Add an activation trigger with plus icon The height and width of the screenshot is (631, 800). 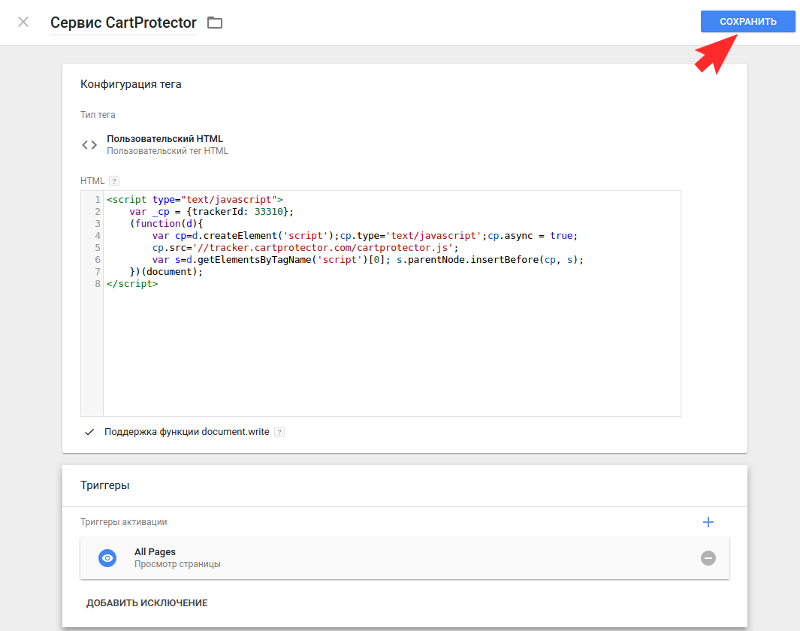[x=708, y=522]
